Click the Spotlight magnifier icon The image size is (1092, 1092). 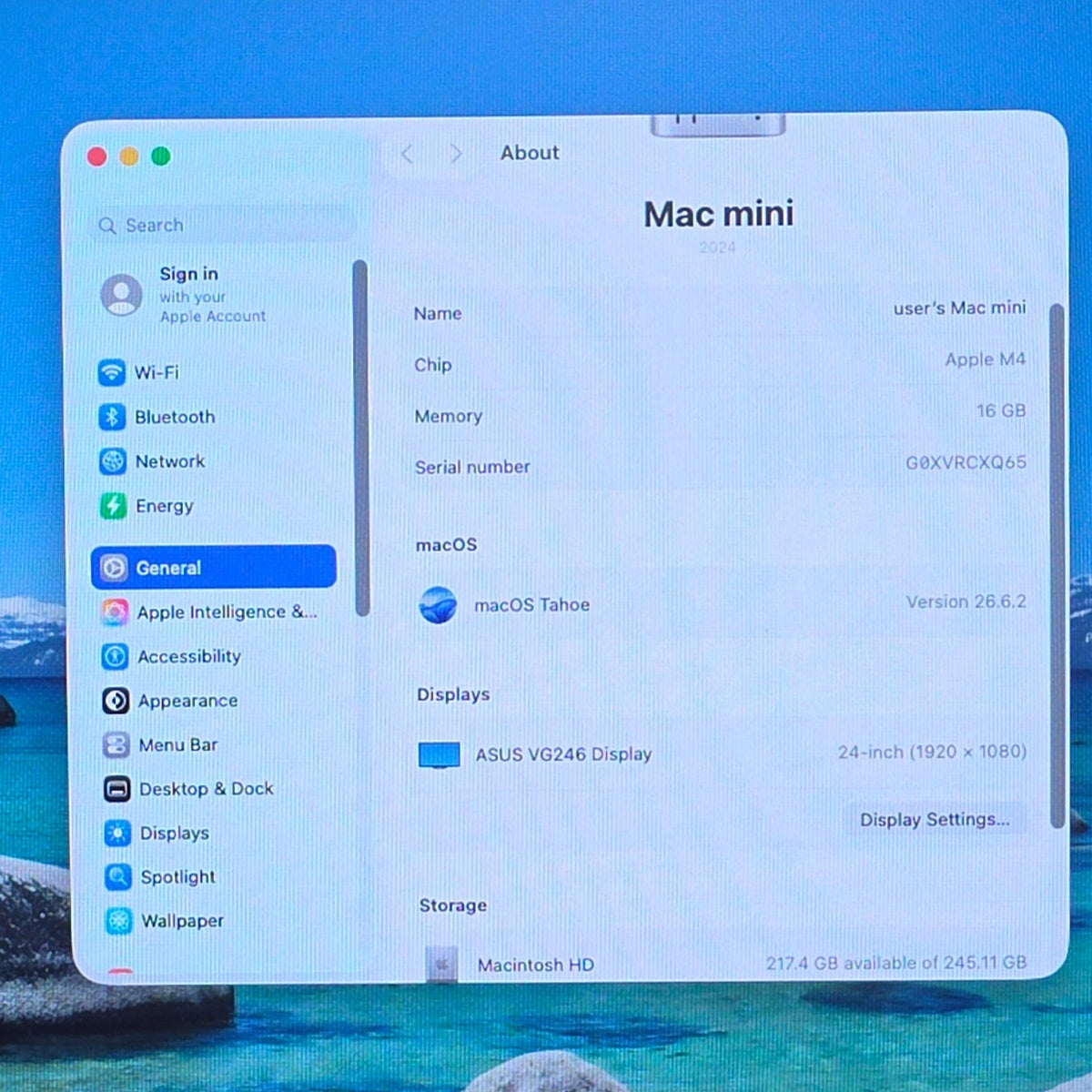118,877
